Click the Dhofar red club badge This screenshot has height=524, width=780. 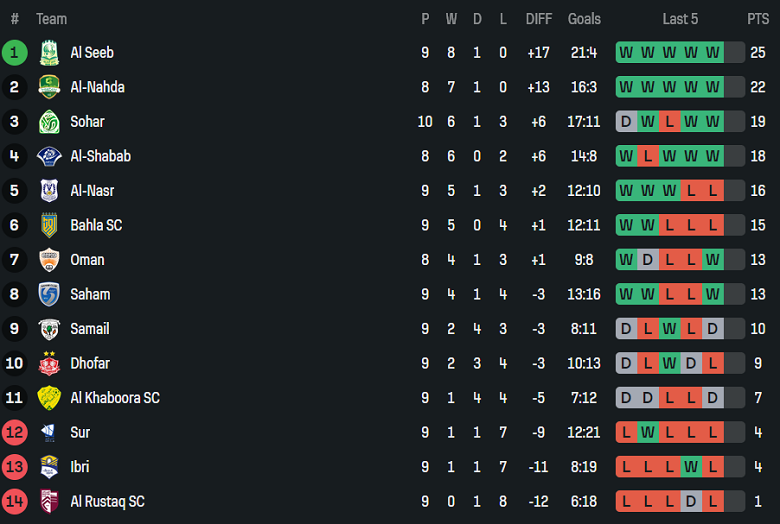coord(48,363)
